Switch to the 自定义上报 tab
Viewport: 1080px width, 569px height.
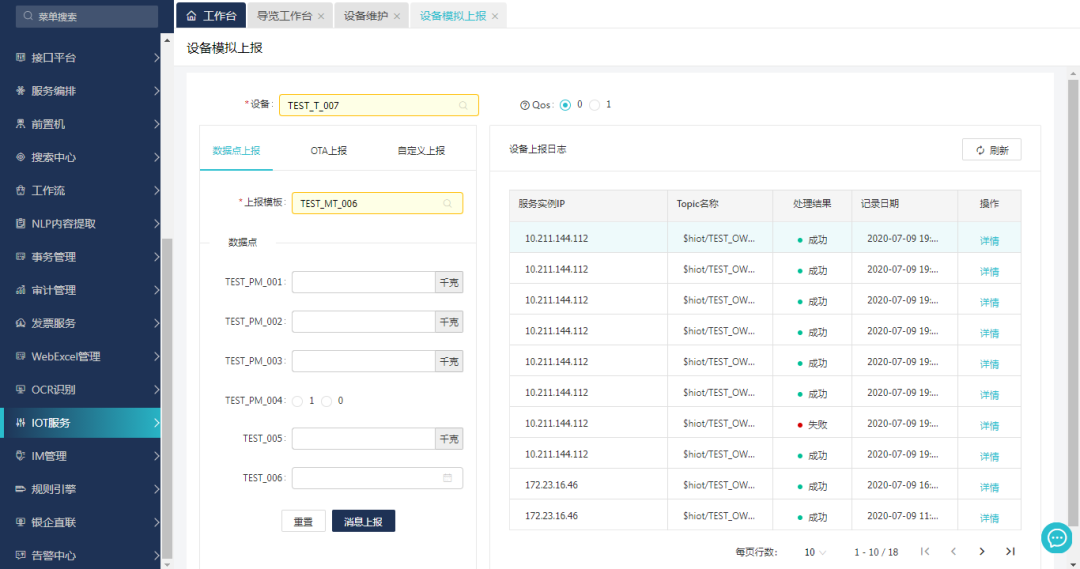pos(420,150)
